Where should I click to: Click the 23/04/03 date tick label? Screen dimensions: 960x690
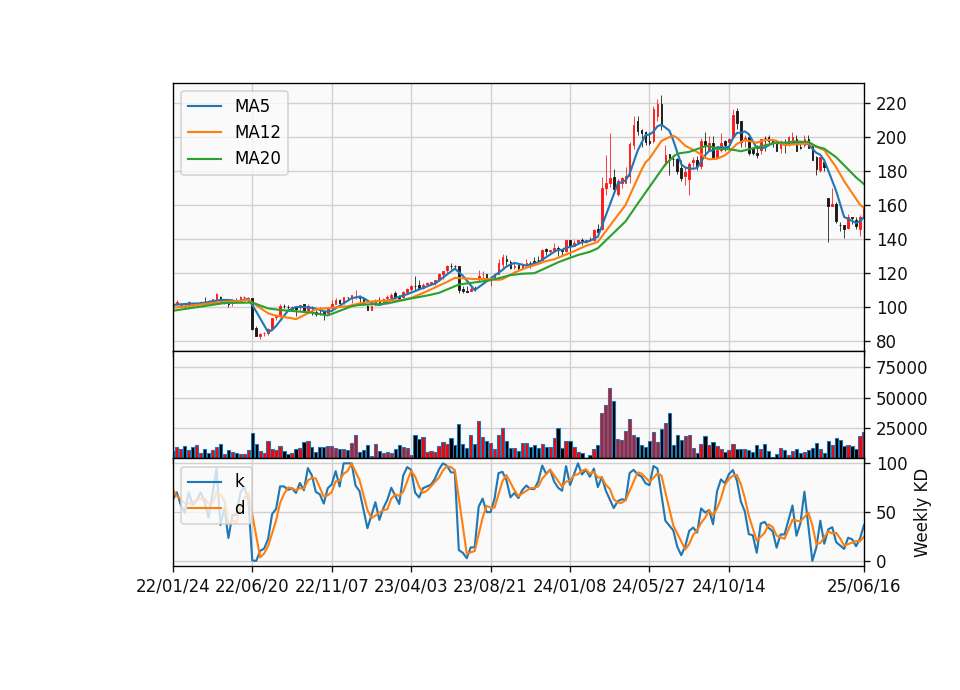click(411, 586)
